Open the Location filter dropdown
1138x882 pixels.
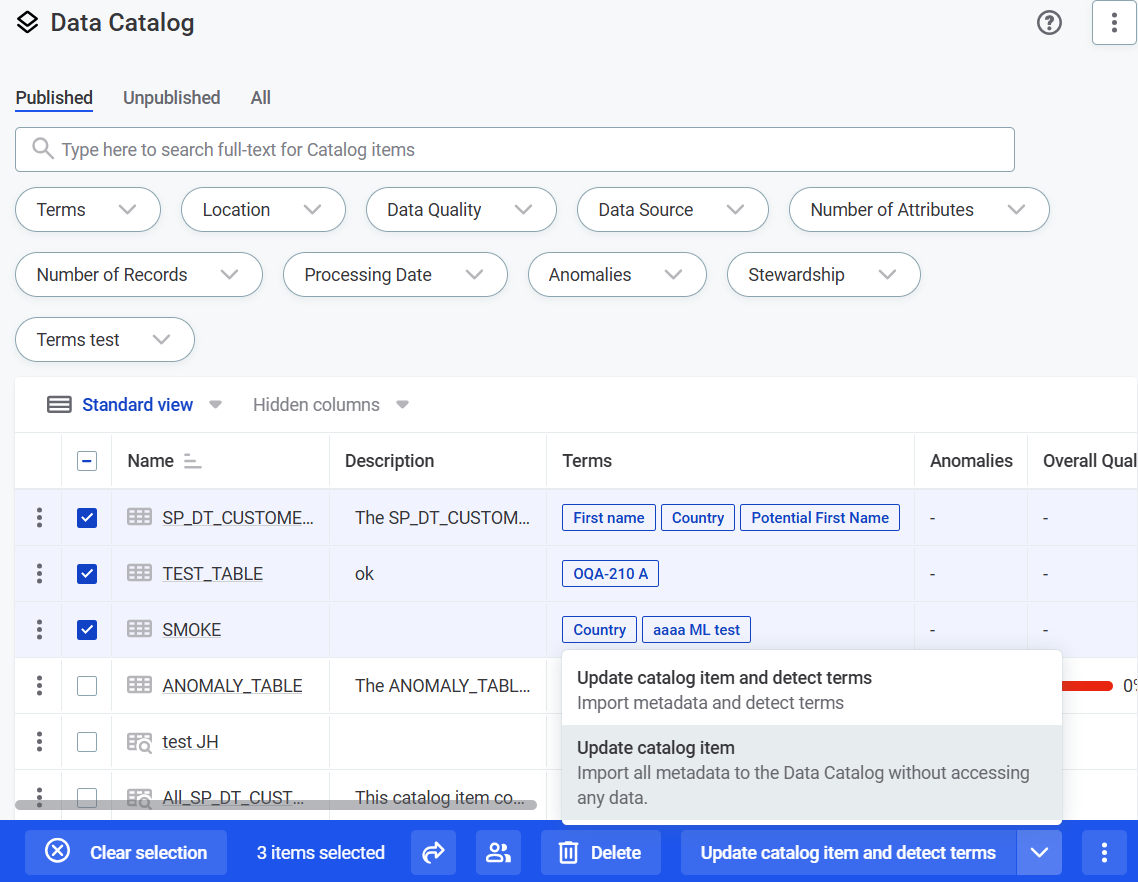(263, 210)
